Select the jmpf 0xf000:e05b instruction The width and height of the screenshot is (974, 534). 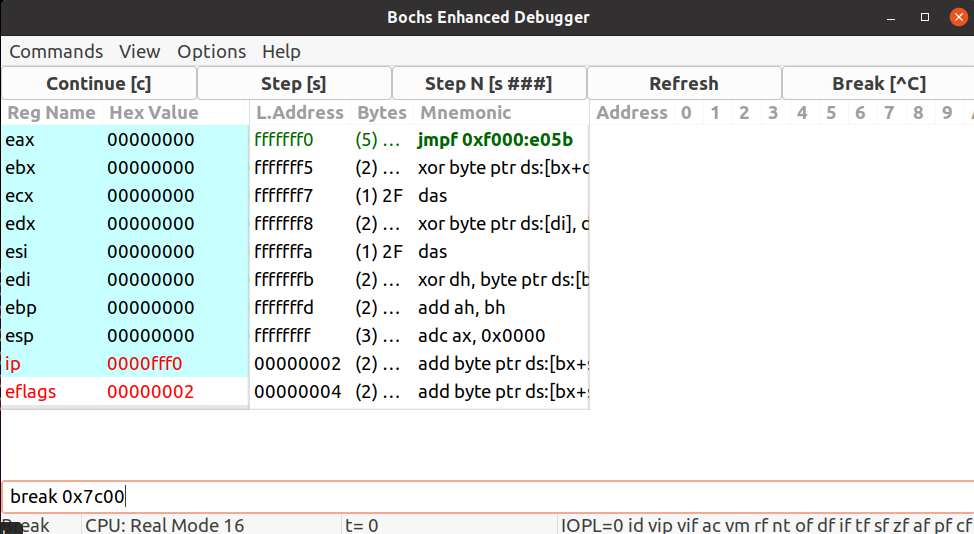495,140
